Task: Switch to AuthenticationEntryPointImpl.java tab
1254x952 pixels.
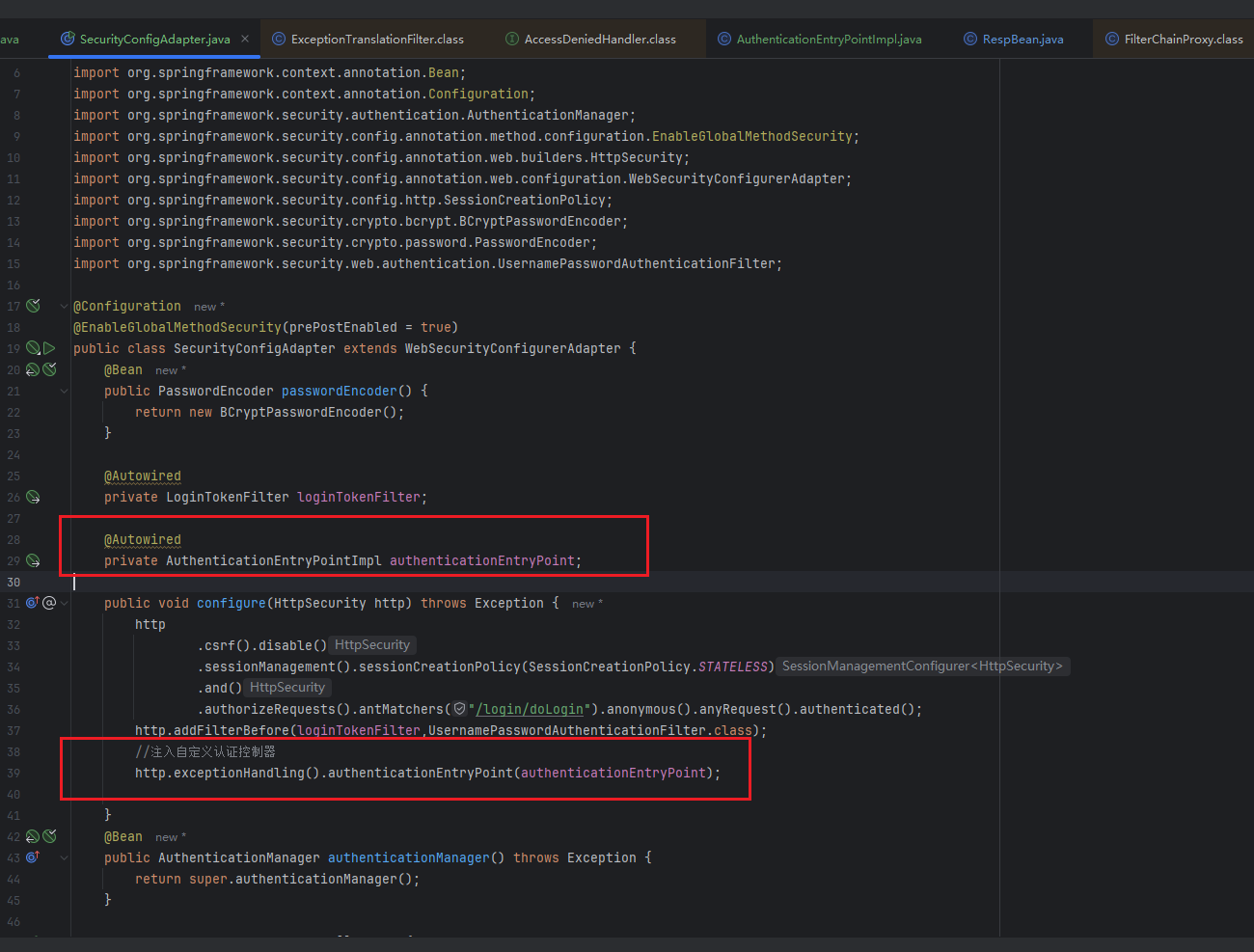Action: point(819,40)
